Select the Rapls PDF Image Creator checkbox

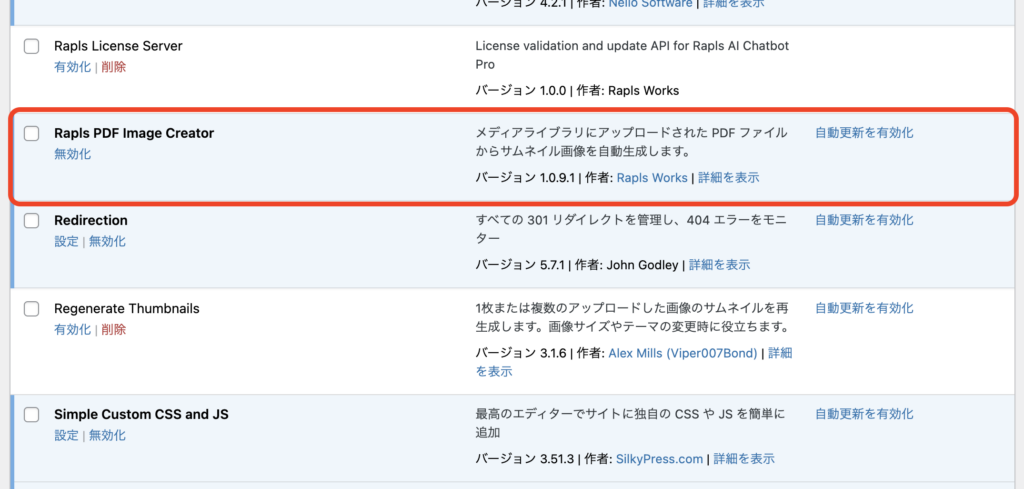click(x=32, y=133)
